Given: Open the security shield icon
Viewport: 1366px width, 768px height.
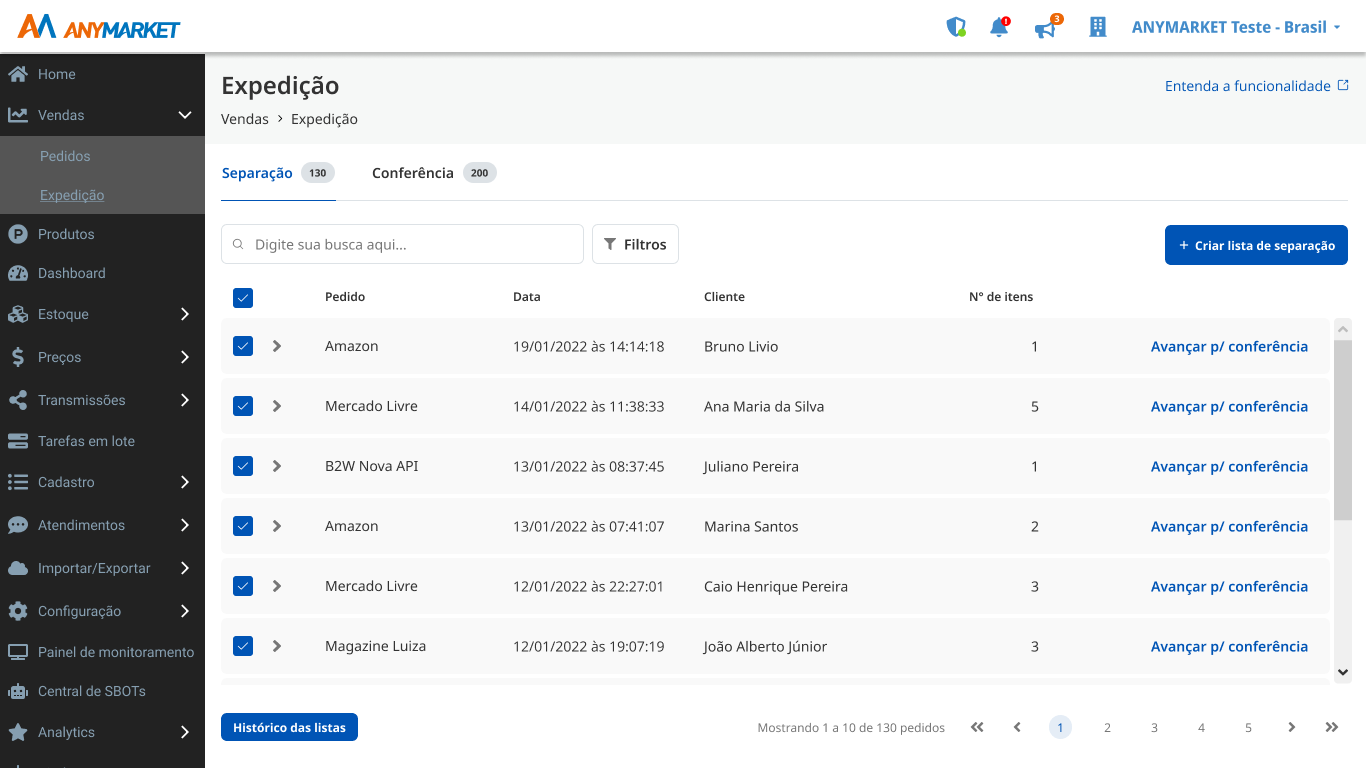Looking at the screenshot, I should (956, 27).
